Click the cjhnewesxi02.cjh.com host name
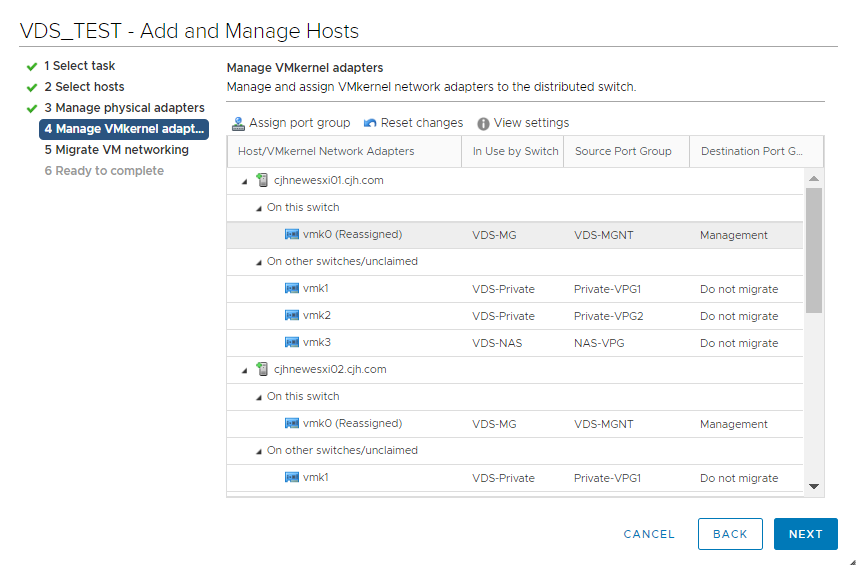The height and width of the screenshot is (565, 856). click(x=330, y=369)
